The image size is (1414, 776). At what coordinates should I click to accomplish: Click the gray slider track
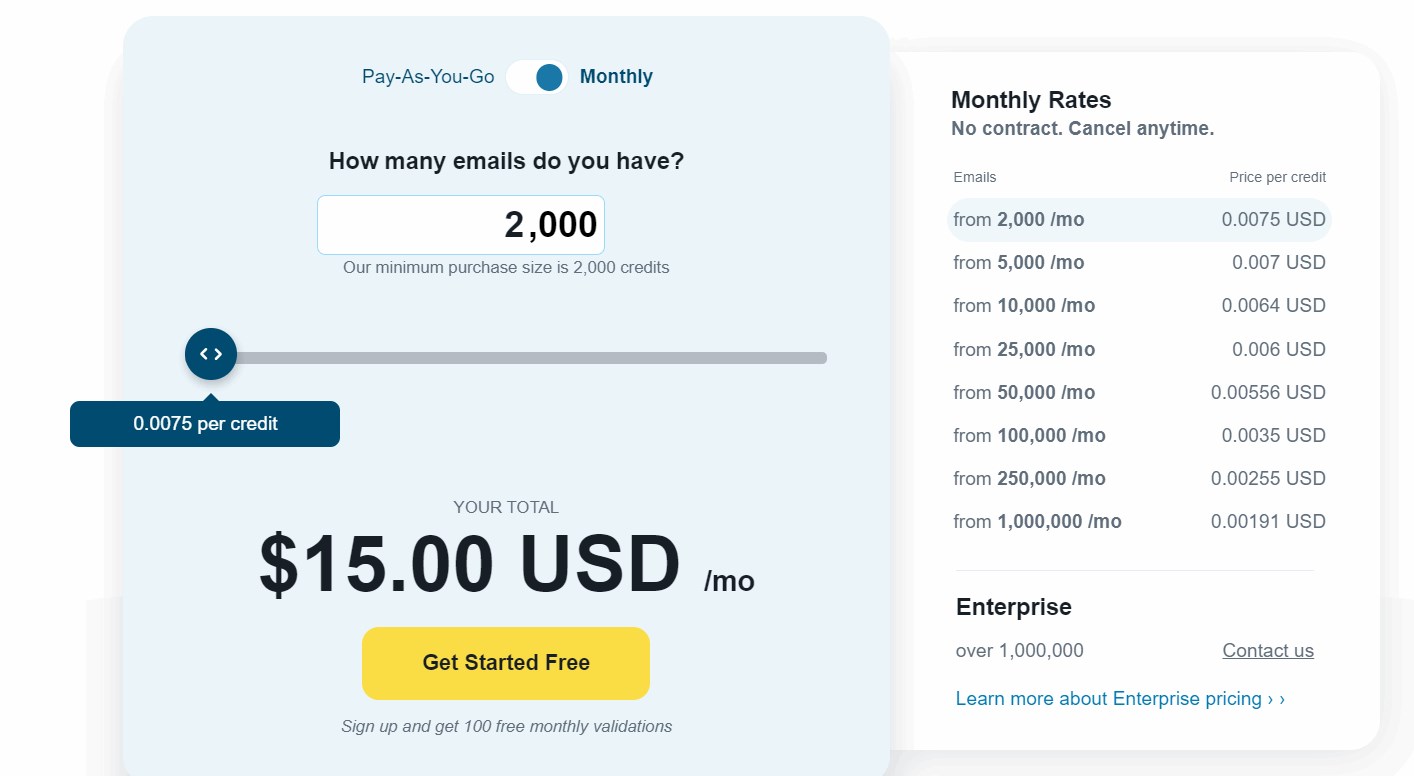tap(530, 358)
